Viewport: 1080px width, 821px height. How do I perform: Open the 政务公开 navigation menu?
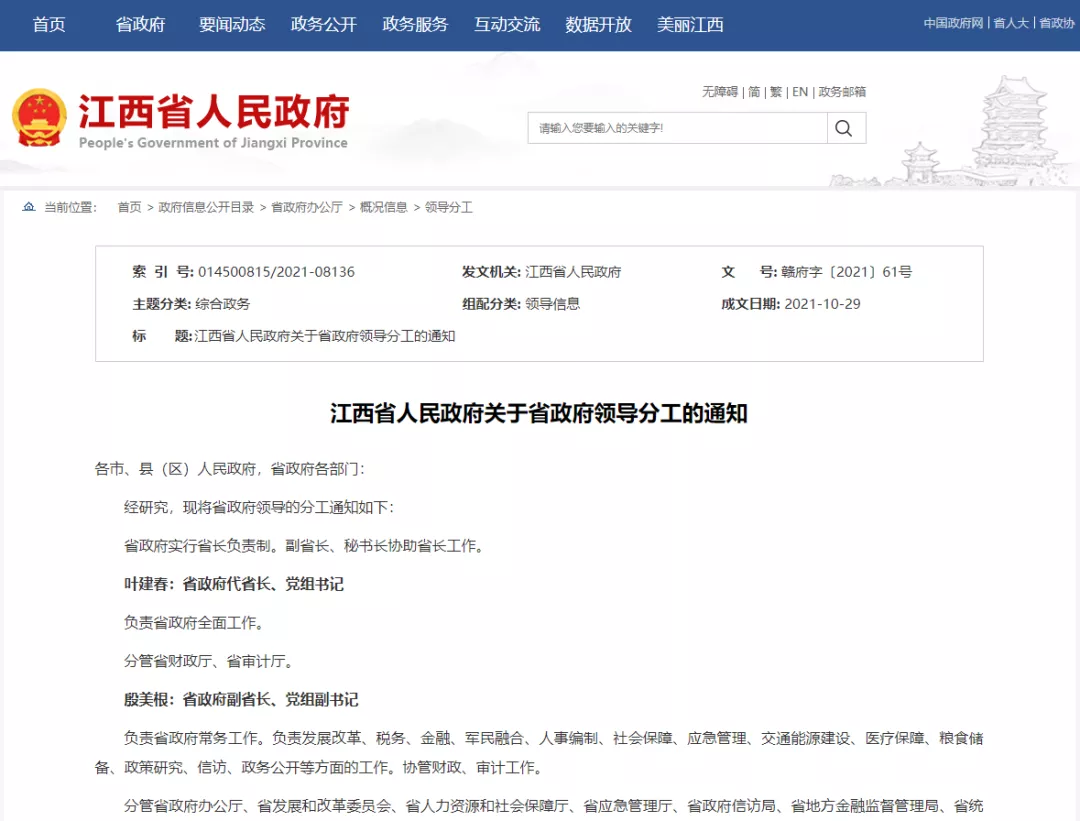click(x=321, y=24)
